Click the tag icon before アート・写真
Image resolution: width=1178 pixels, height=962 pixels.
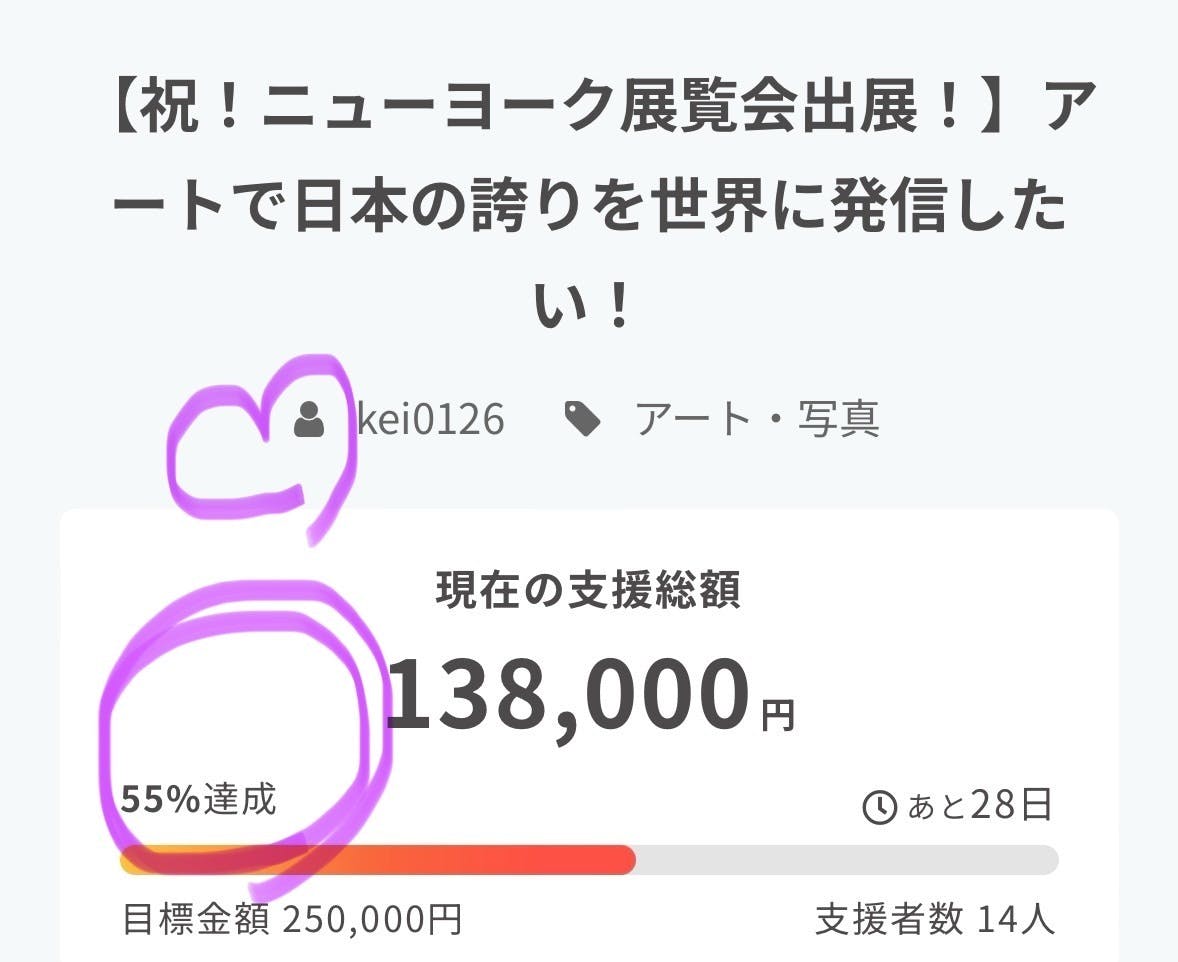coord(582,420)
